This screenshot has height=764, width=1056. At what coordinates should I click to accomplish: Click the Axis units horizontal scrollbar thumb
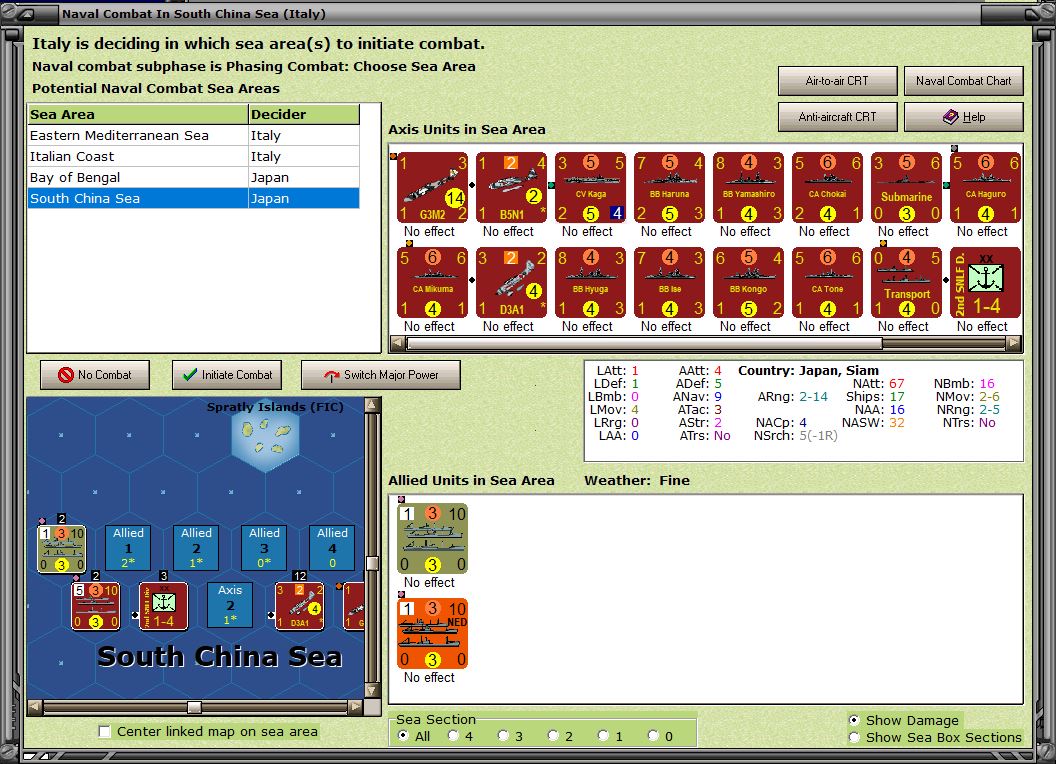click(x=644, y=343)
